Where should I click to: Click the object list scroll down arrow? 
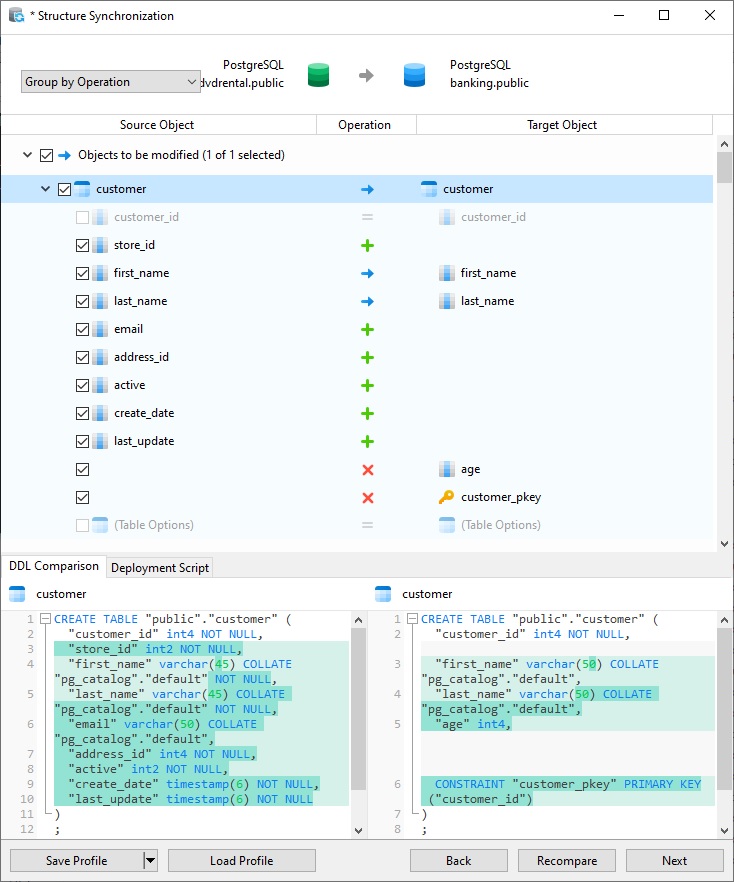pos(724,544)
